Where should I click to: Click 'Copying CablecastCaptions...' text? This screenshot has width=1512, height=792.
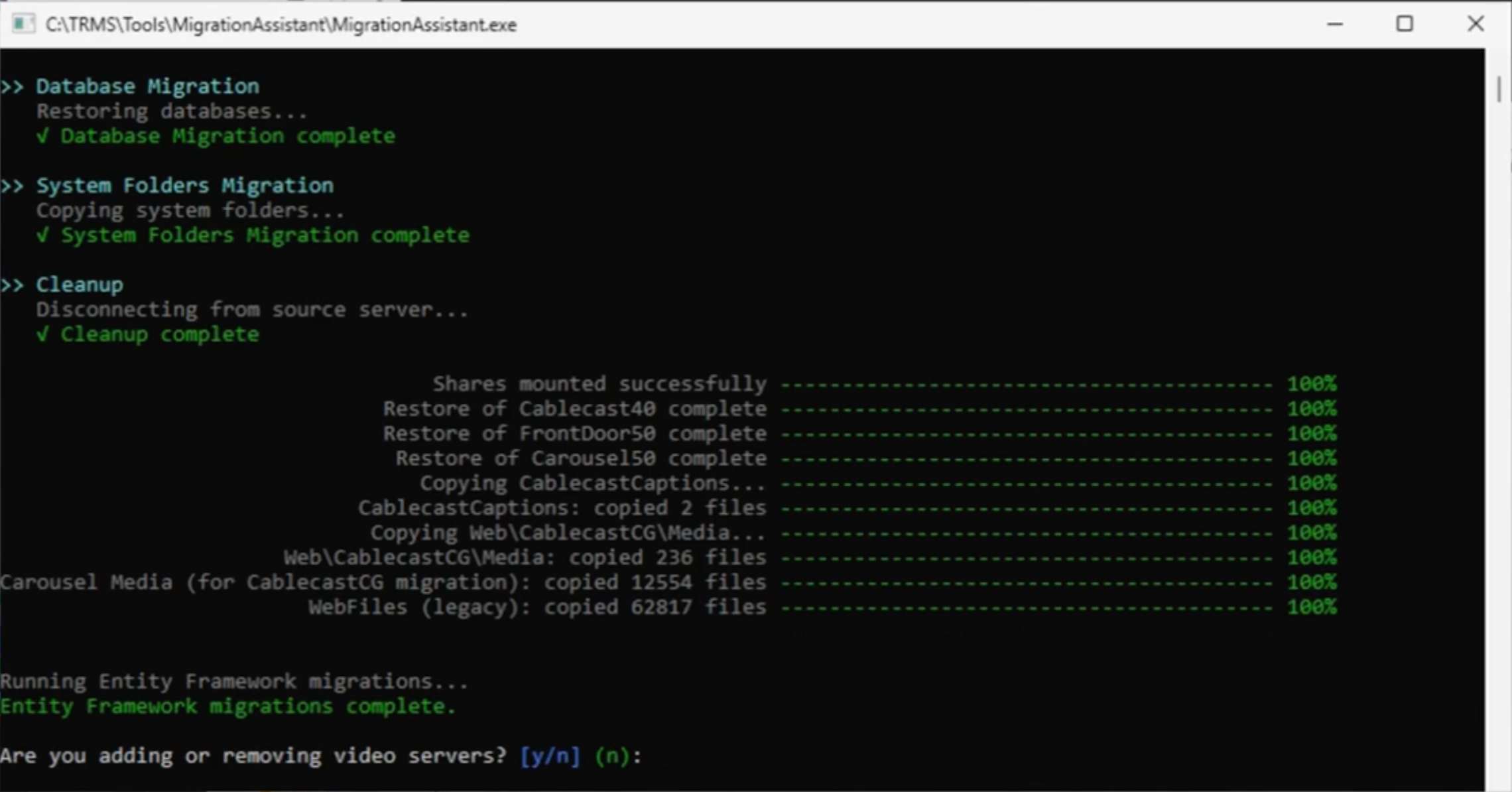593,483
